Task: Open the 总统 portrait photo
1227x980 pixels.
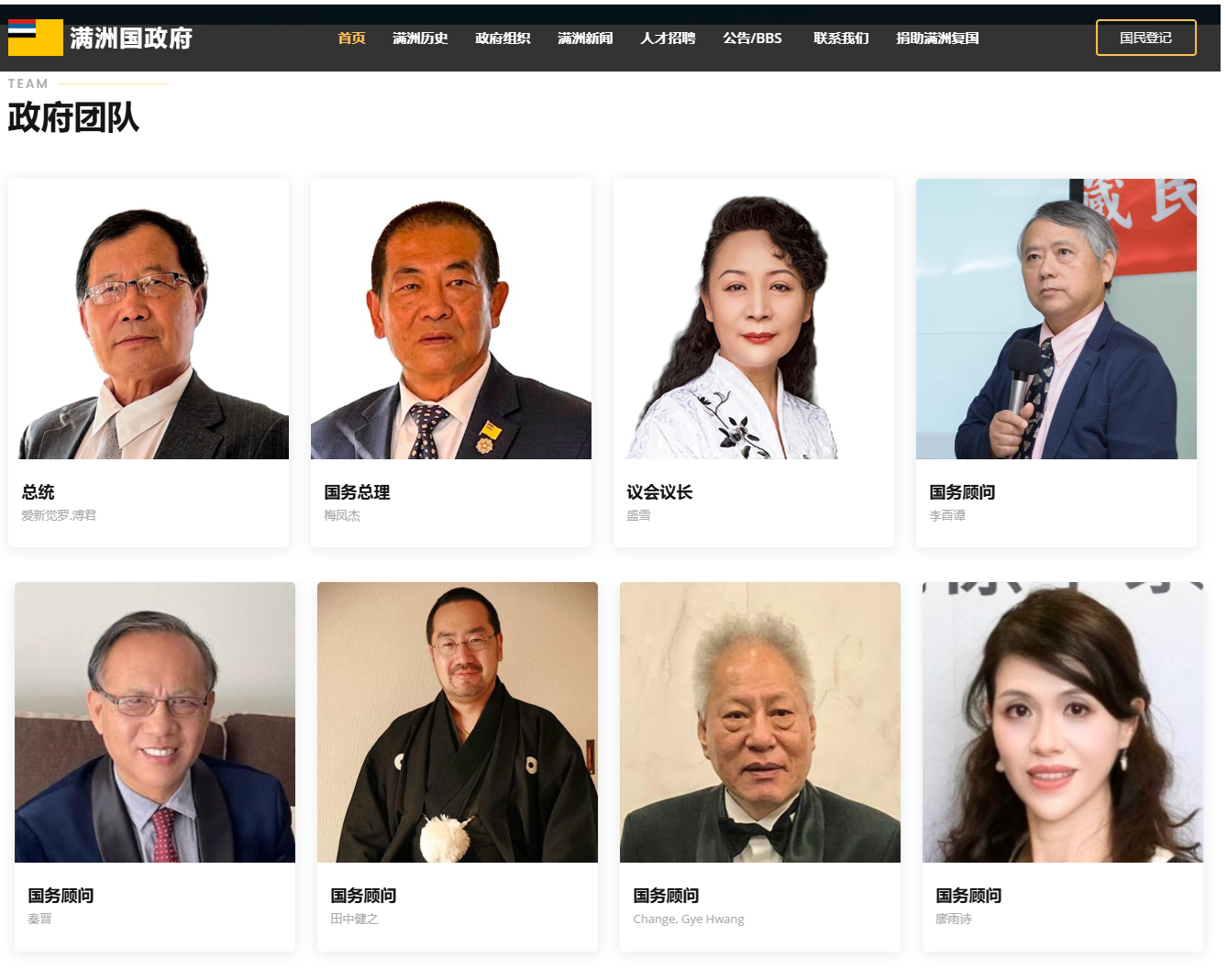Action: click(149, 319)
